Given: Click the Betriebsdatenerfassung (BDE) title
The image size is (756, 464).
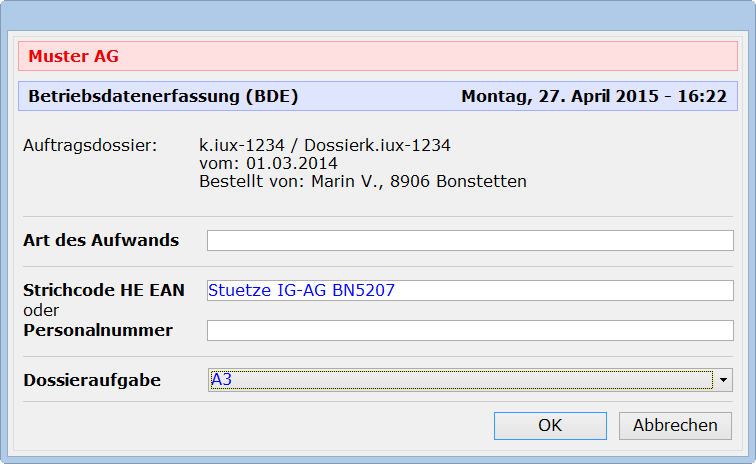Looking at the screenshot, I should 163,97.
